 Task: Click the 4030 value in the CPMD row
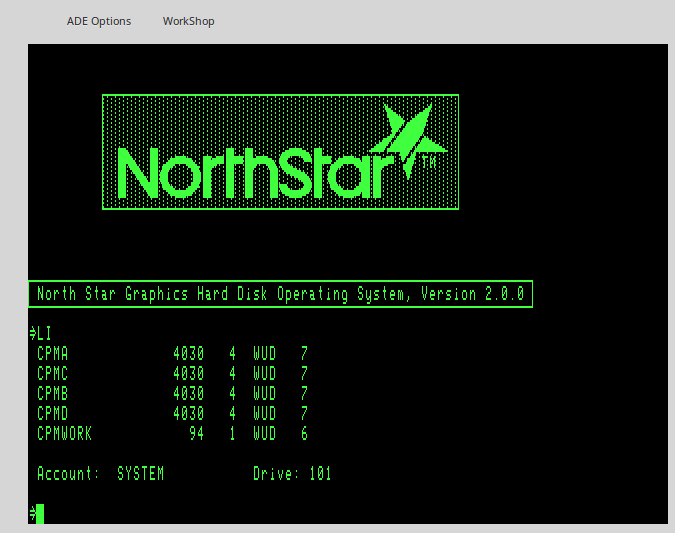tap(189, 413)
